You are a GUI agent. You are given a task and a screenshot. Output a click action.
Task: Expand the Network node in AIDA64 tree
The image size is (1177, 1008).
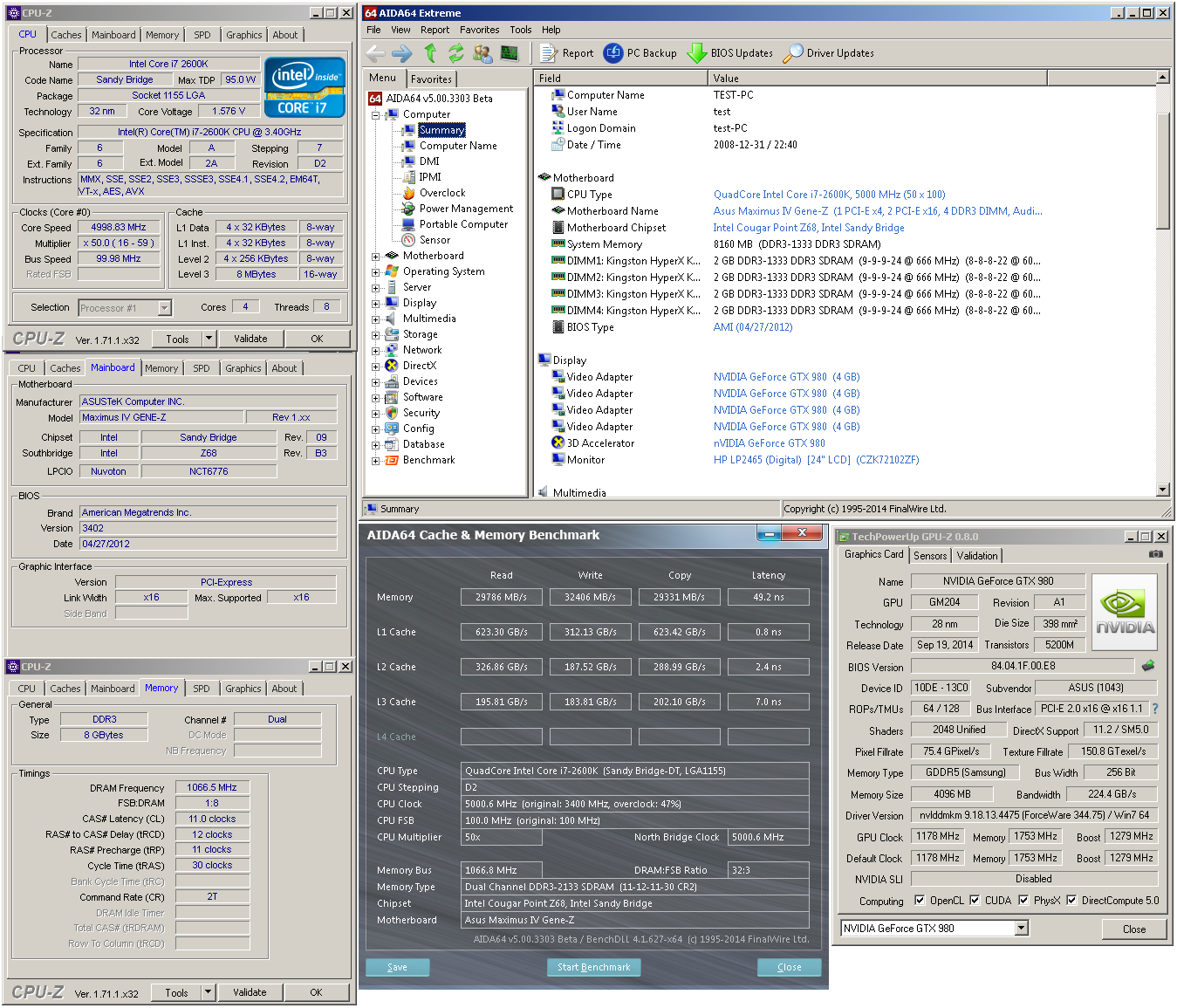(x=376, y=351)
